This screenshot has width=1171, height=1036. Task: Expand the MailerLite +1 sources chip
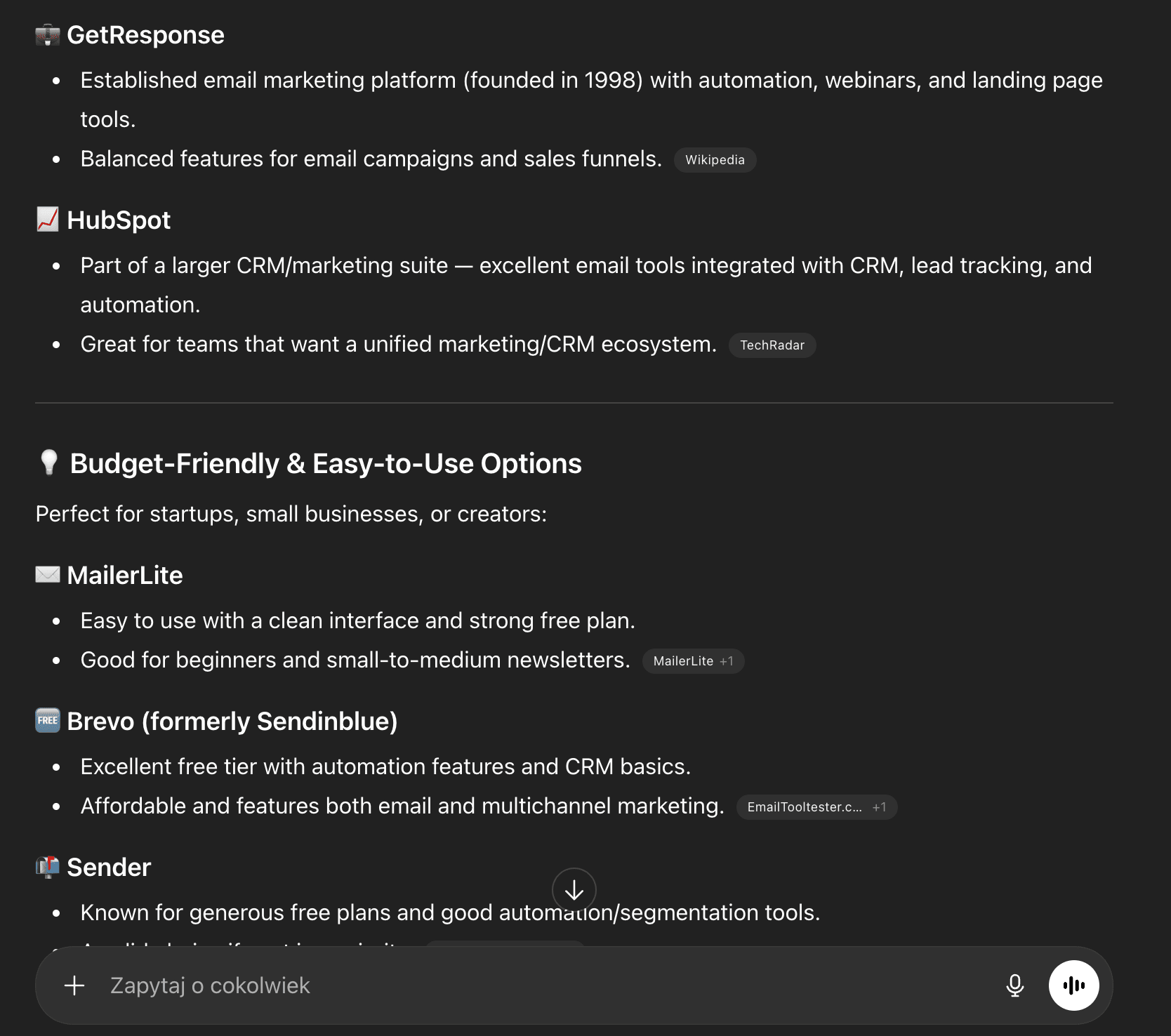[x=692, y=660]
